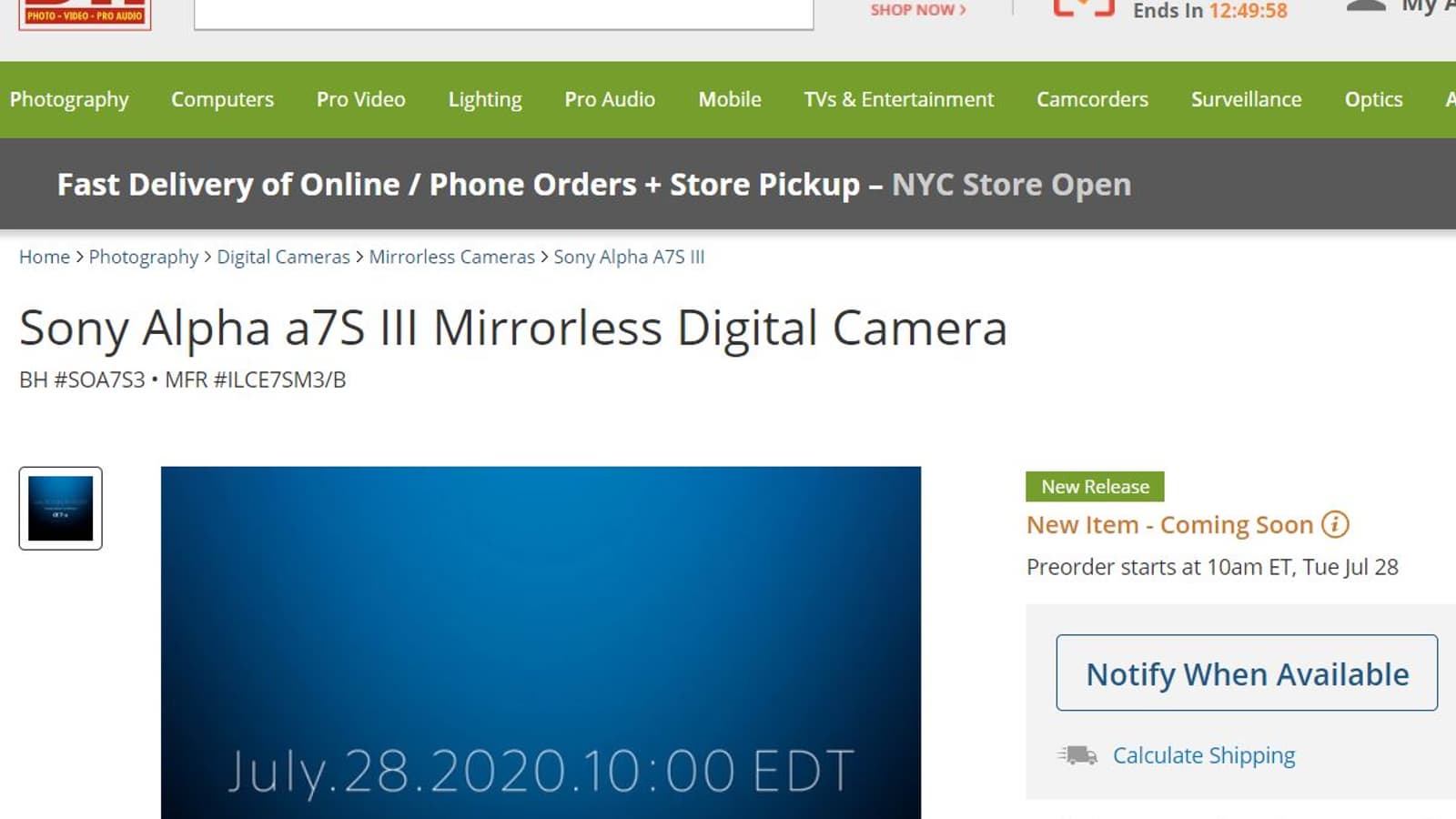Click the Home breadcrumb link
The width and height of the screenshot is (1456, 819).
pos(45,257)
